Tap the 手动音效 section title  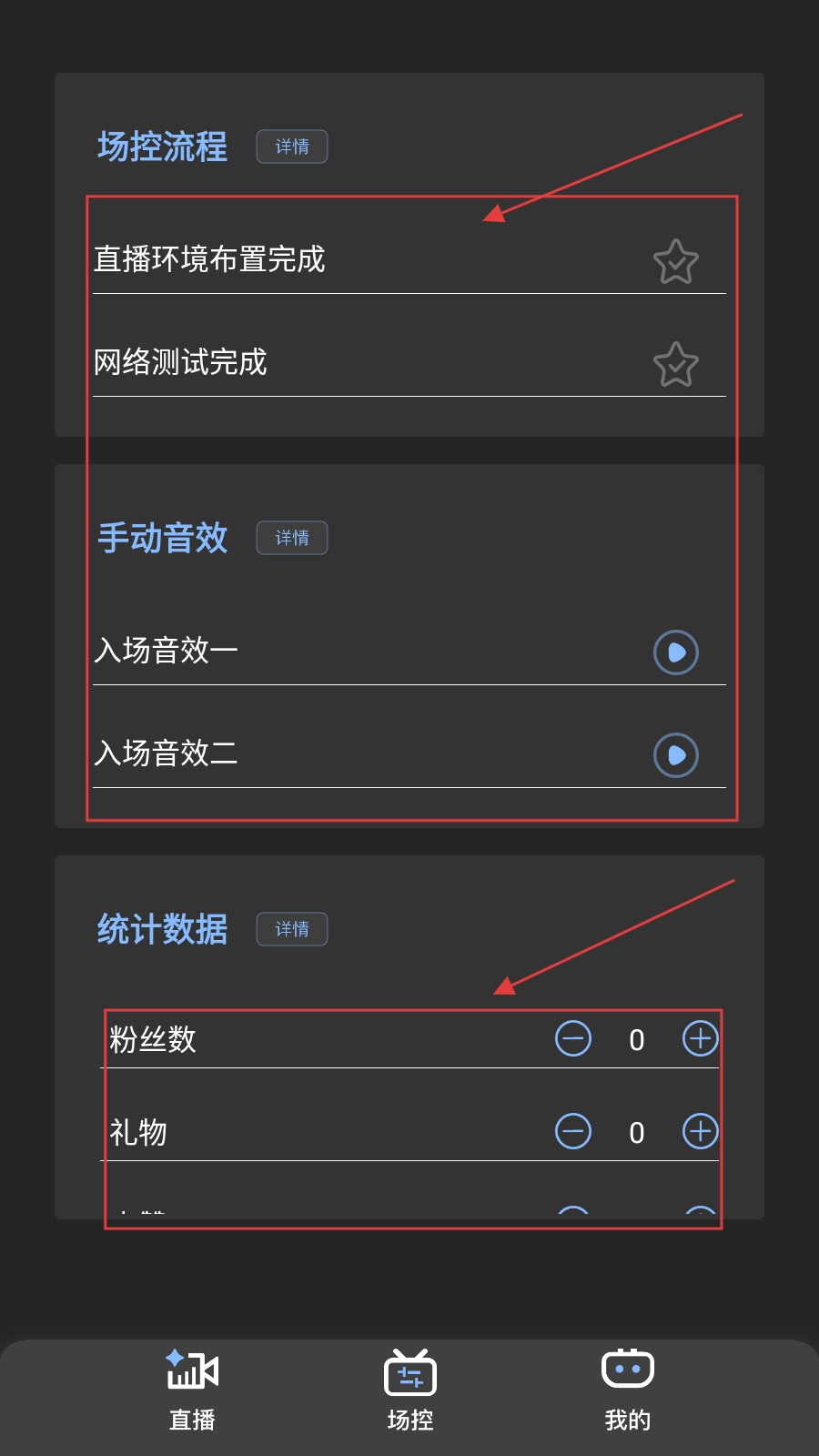point(162,538)
